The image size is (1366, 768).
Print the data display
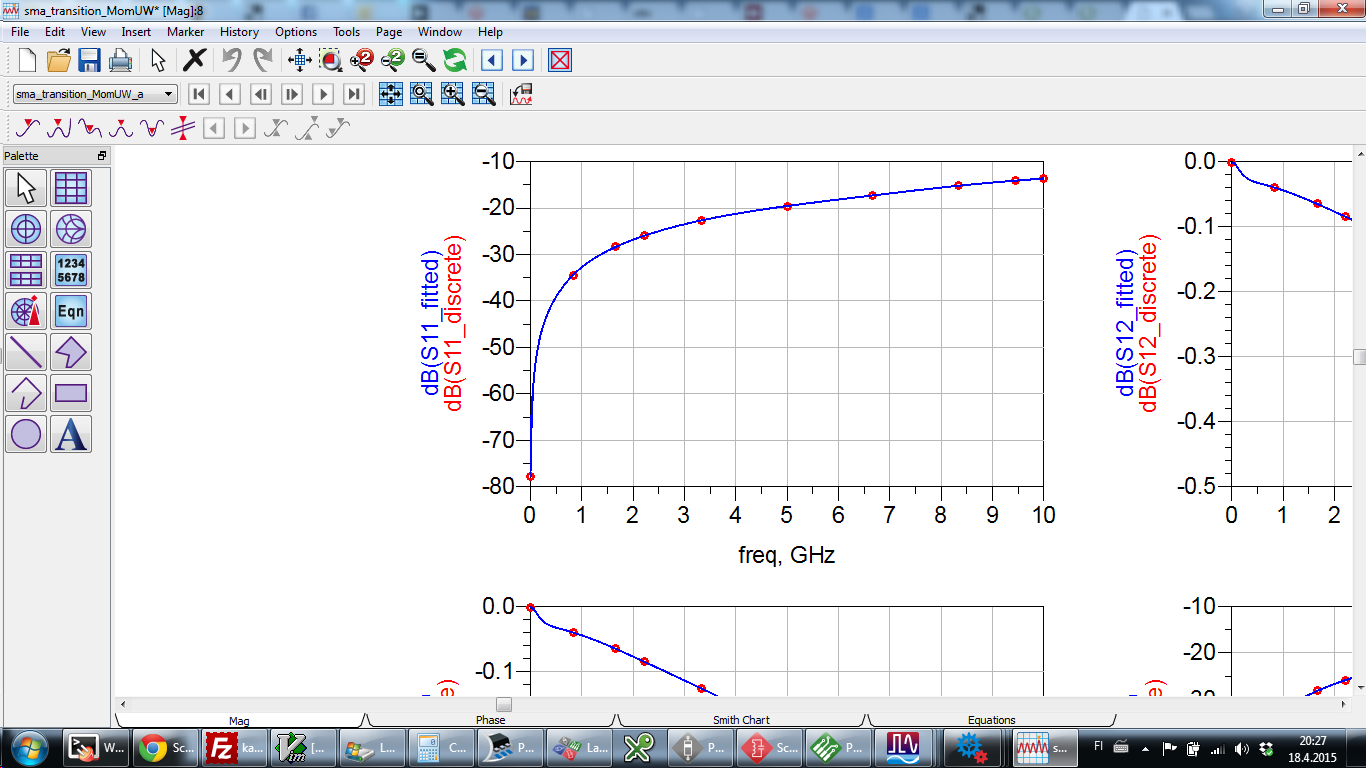click(120, 60)
